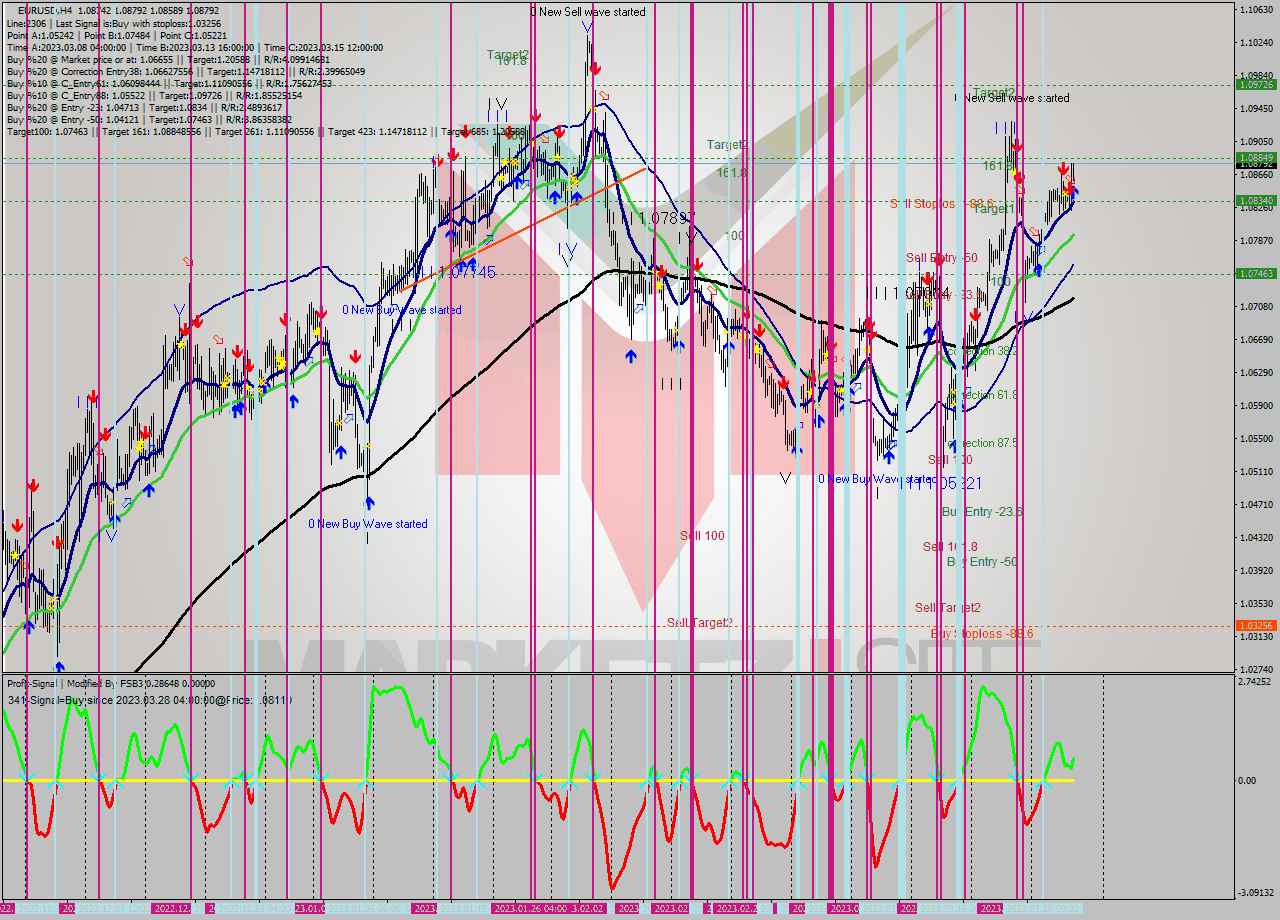Click the 'Sell Entry -50' chart label
This screenshot has width=1280, height=920.
[941, 258]
